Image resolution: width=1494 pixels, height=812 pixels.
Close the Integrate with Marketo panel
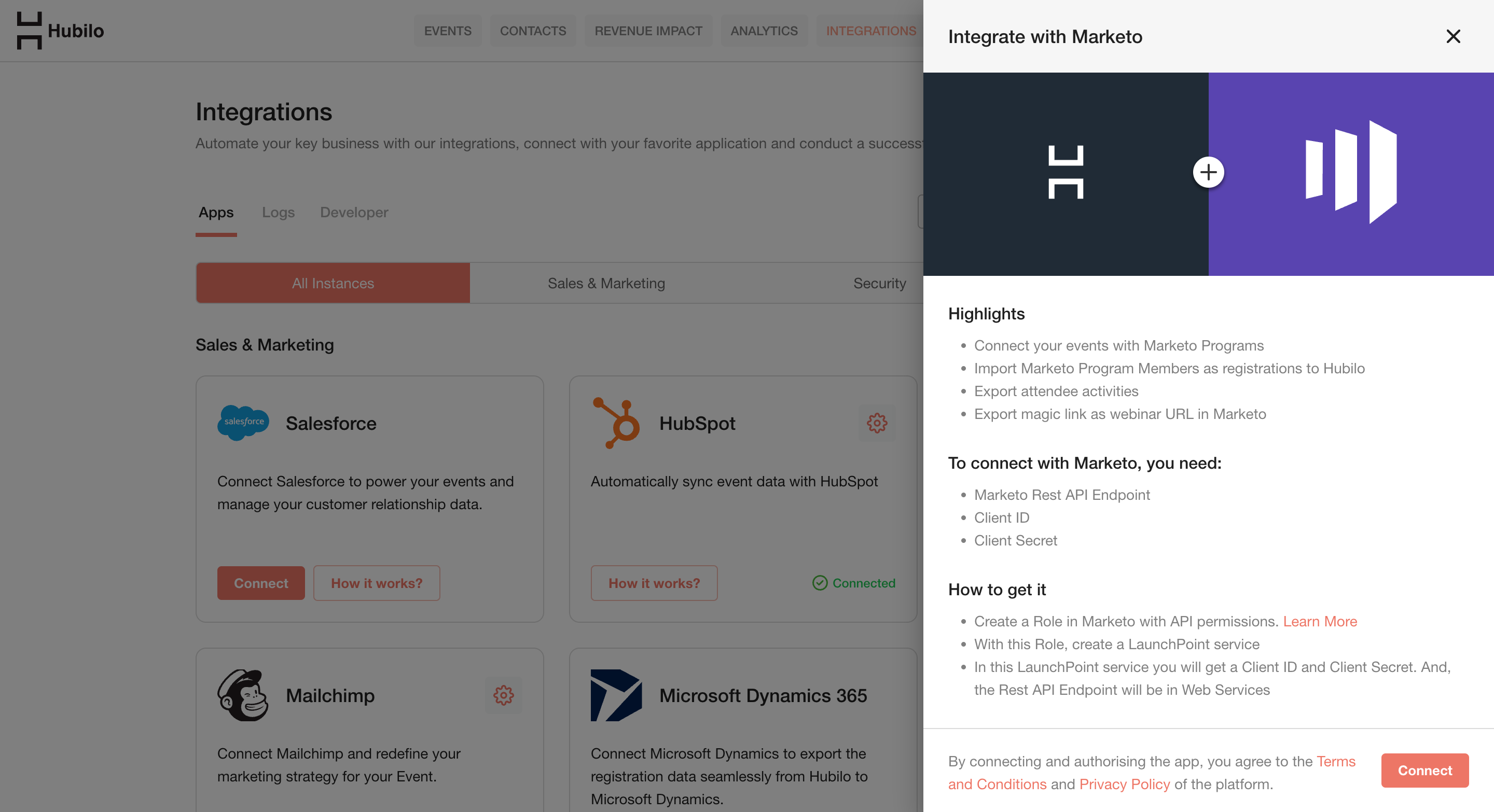click(1453, 36)
